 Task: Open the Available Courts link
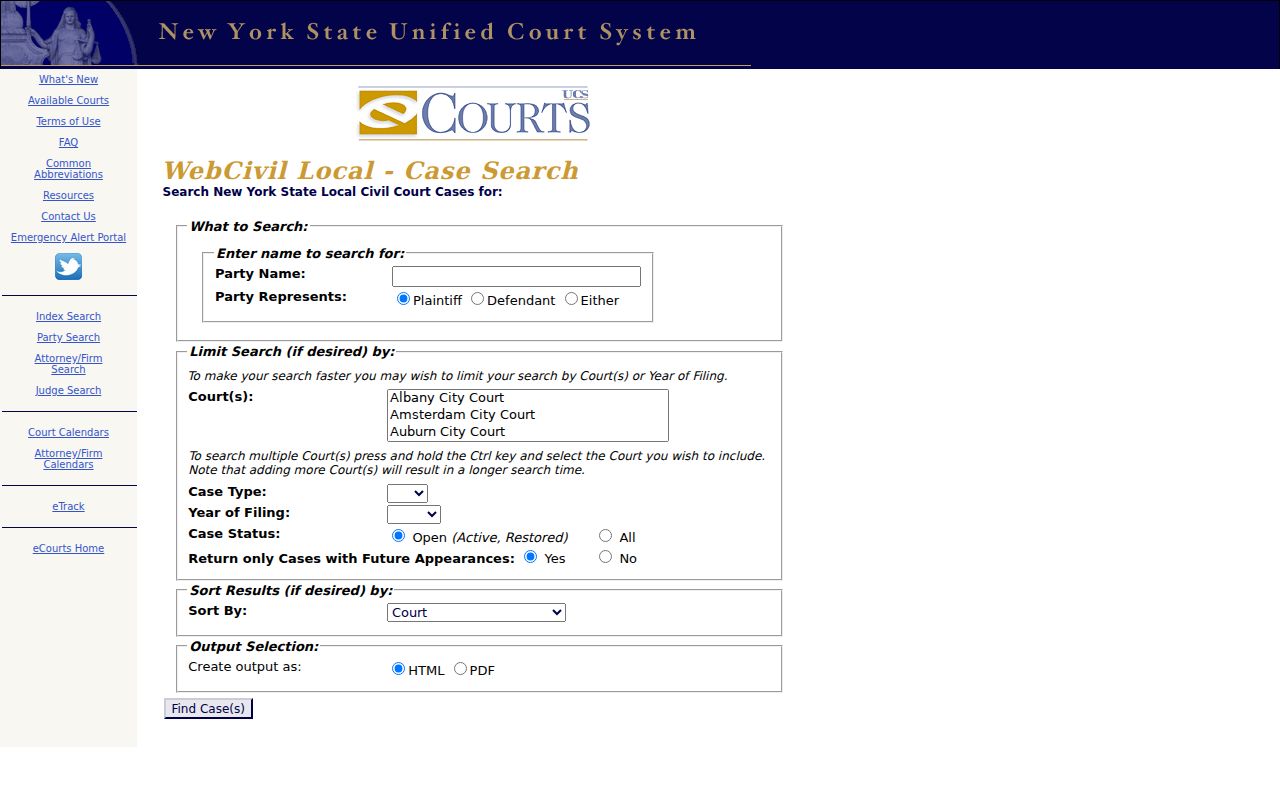pos(68,101)
